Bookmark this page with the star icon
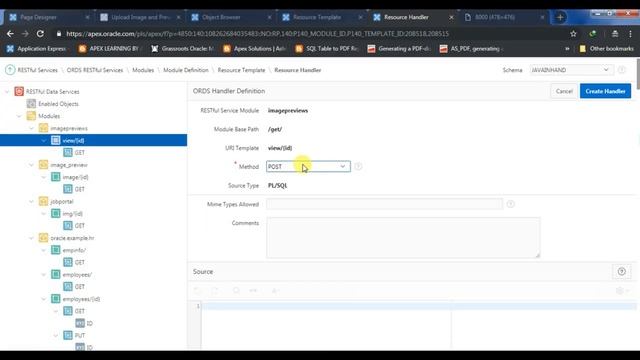 tap(573, 34)
